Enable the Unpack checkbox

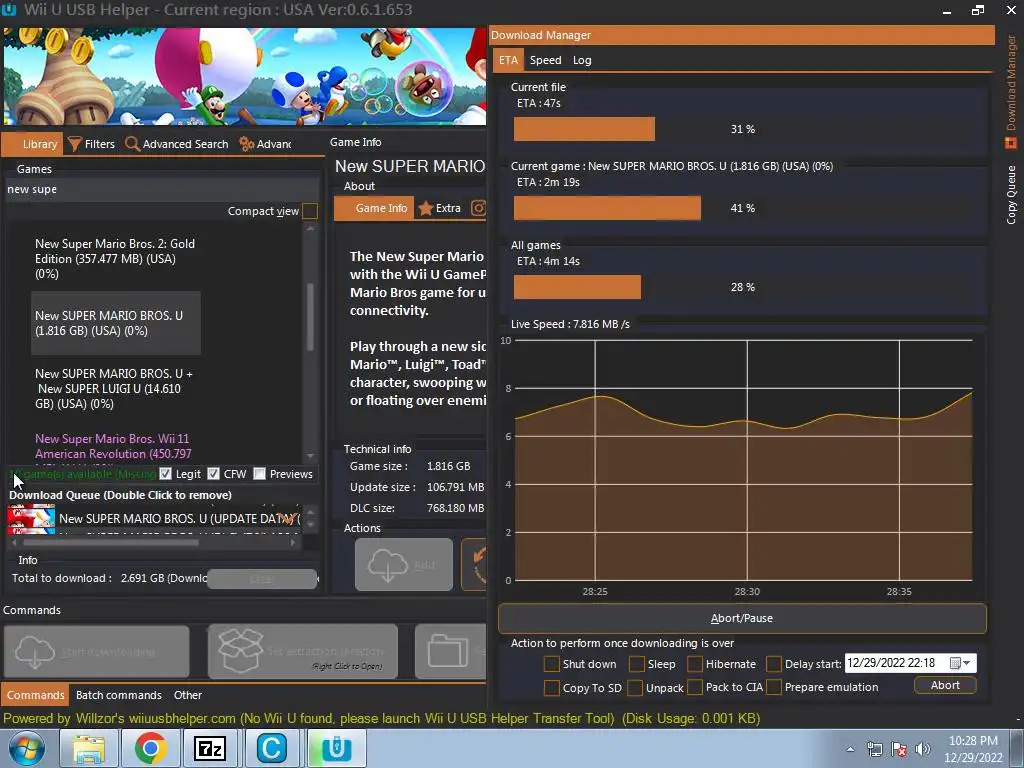click(x=634, y=687)
